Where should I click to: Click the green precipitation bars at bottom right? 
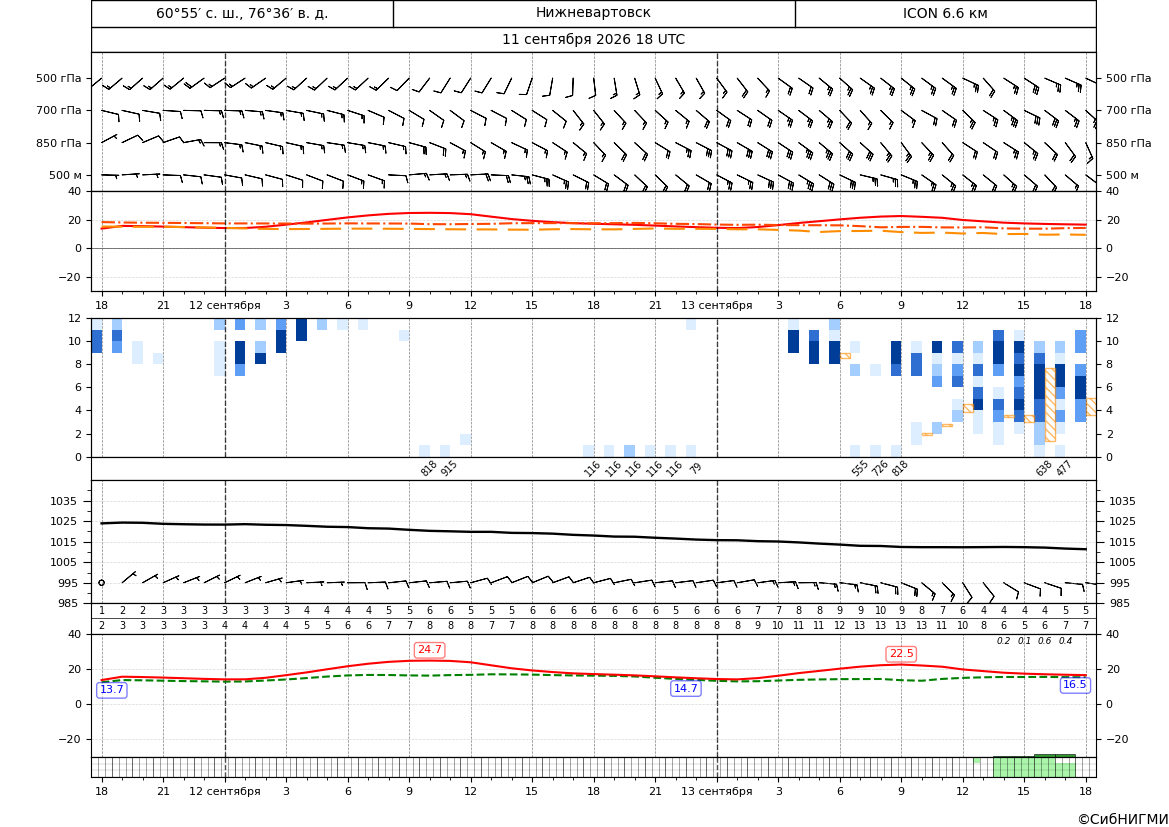1034,766
